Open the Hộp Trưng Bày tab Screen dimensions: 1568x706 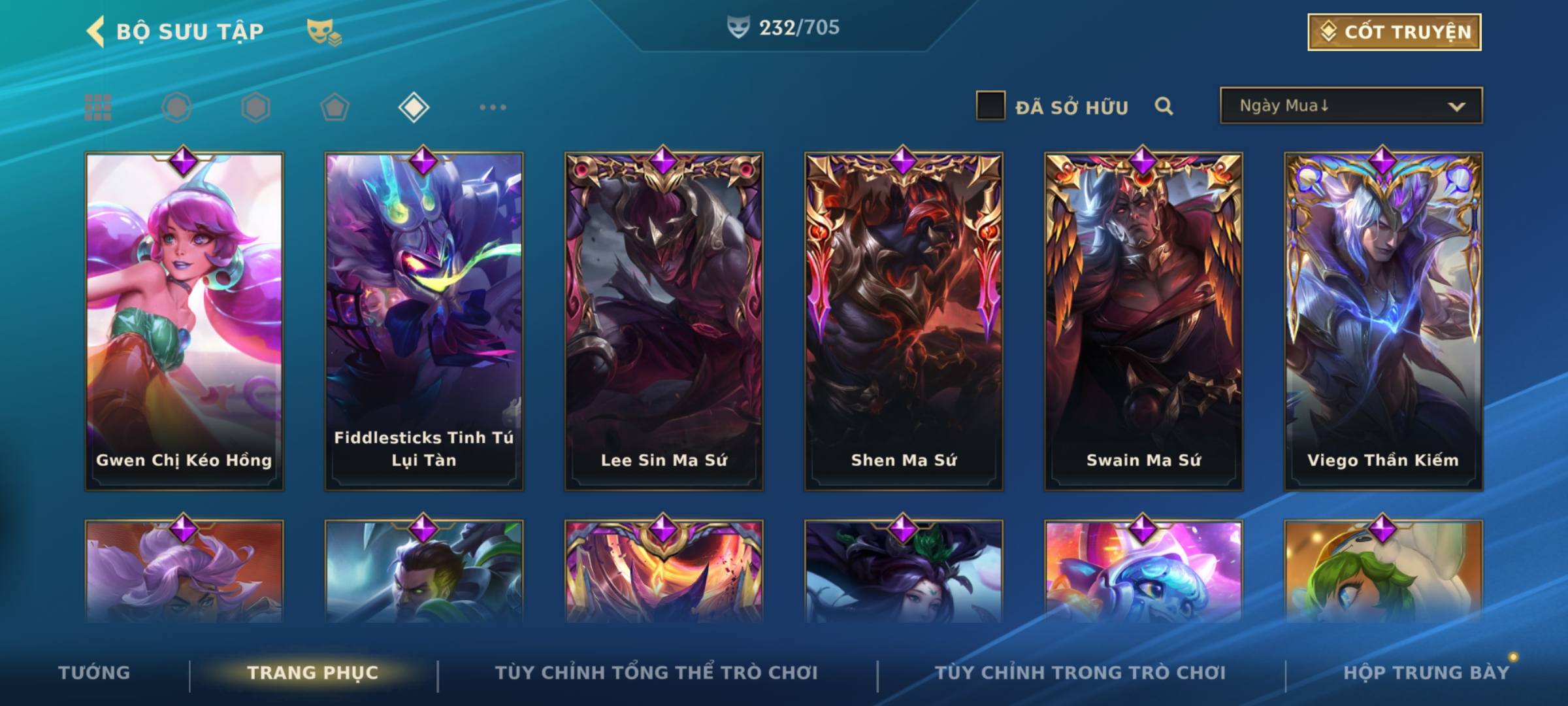[1426, 673]
